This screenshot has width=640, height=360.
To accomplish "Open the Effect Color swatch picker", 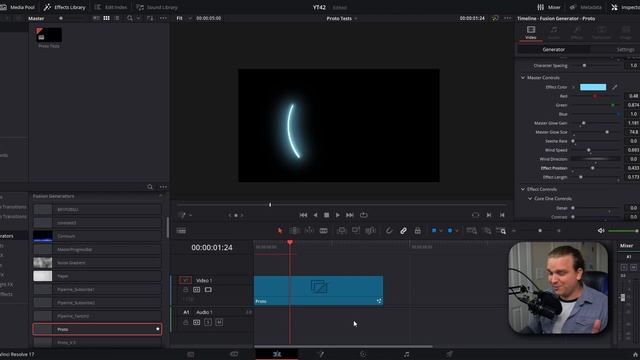I will [593, 87].
